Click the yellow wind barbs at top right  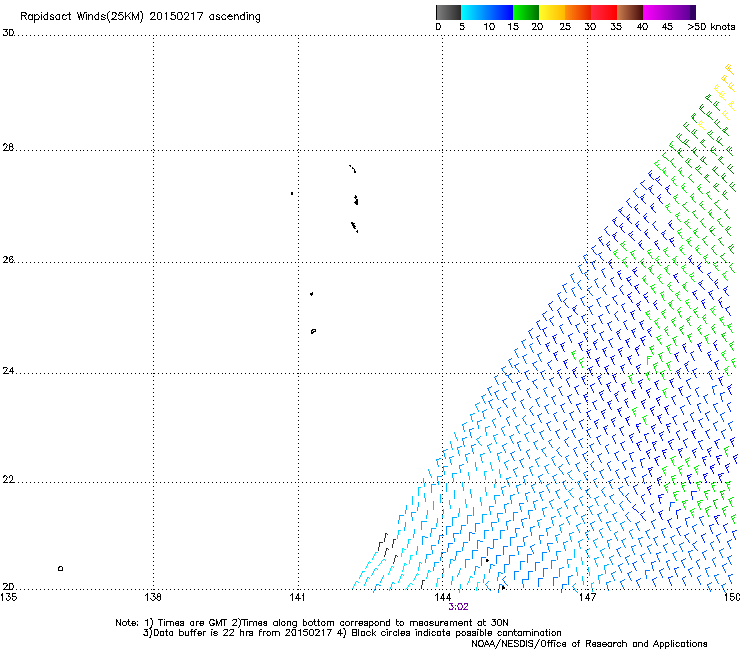tap(725, 90)
